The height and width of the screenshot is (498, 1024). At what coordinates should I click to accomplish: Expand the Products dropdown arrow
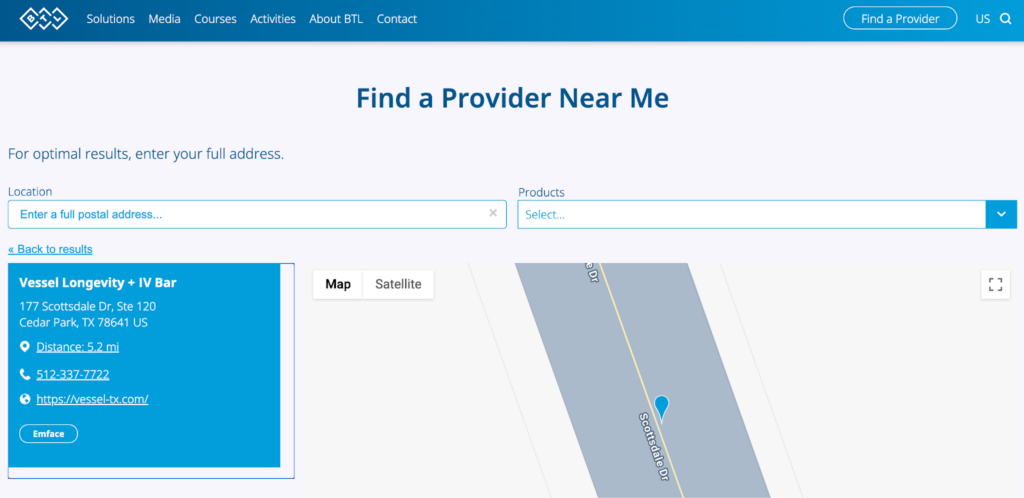pyautogui.click(x=1001, y=214)
